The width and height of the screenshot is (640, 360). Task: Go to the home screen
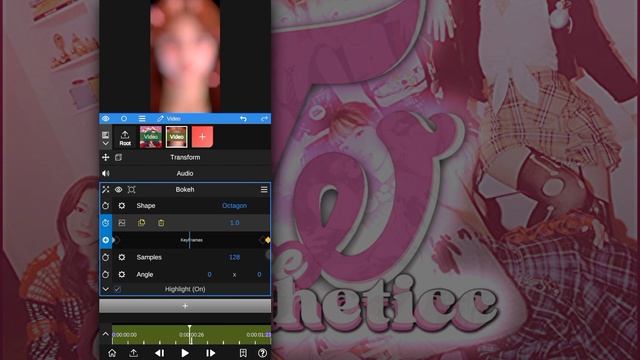[x=112, y=353]
